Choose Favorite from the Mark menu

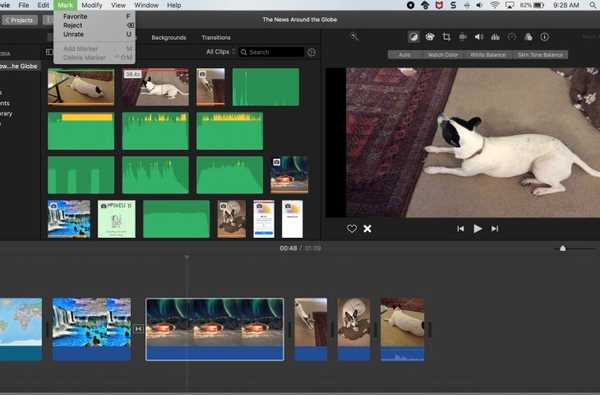pos(94,16)
